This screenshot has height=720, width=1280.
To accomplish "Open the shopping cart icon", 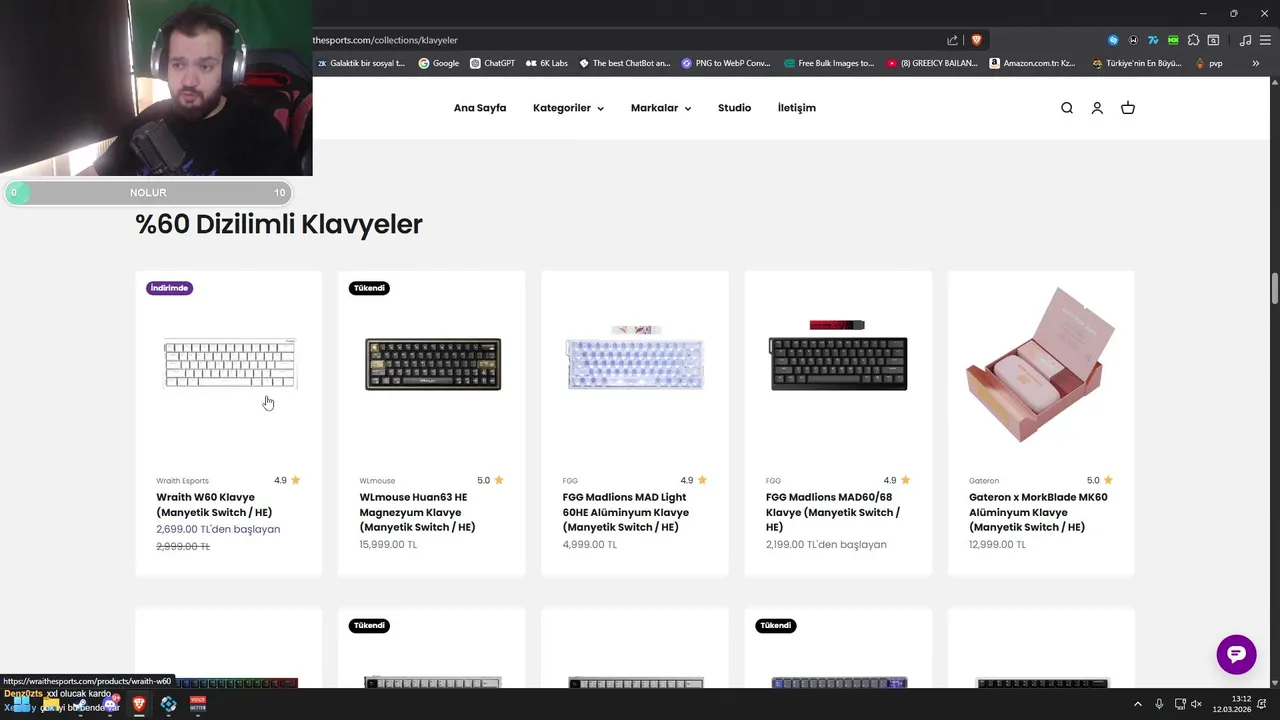I will click(x=1128, y=108).
